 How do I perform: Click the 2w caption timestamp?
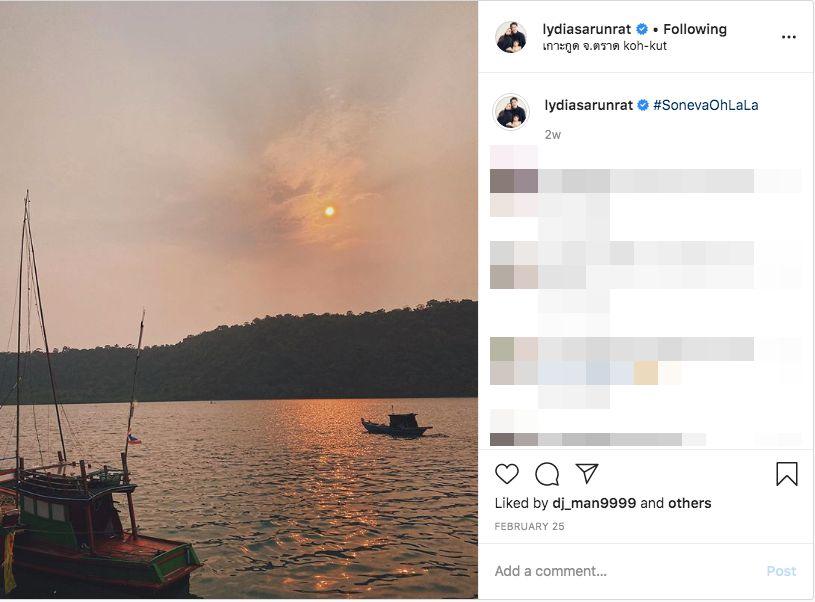[553, 134]
